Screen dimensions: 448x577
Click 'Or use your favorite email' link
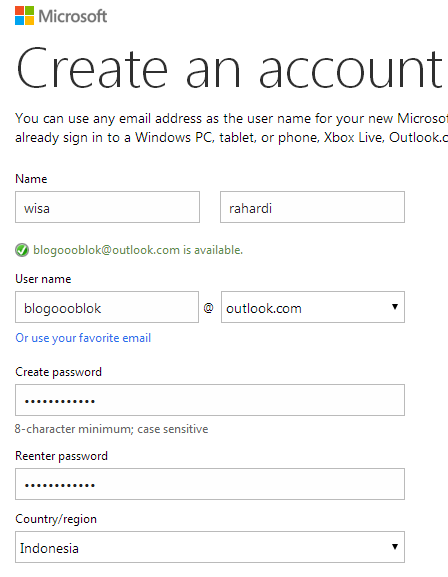[83, 338]
